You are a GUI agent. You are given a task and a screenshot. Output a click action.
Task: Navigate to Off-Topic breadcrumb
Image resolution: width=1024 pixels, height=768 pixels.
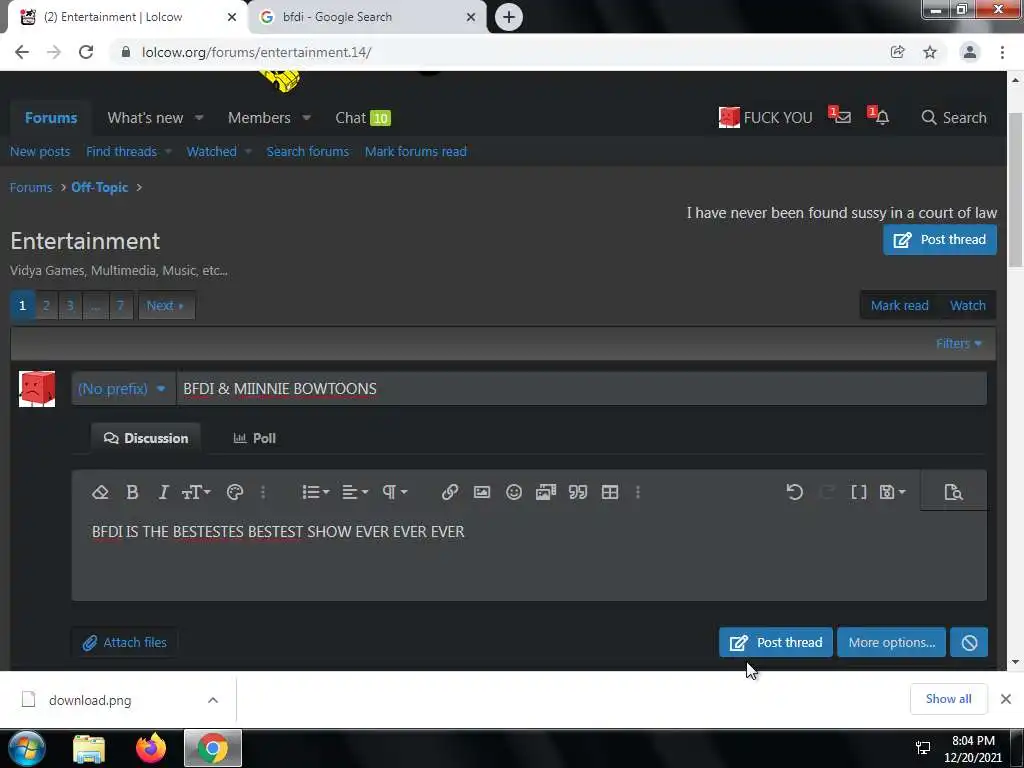100,187
